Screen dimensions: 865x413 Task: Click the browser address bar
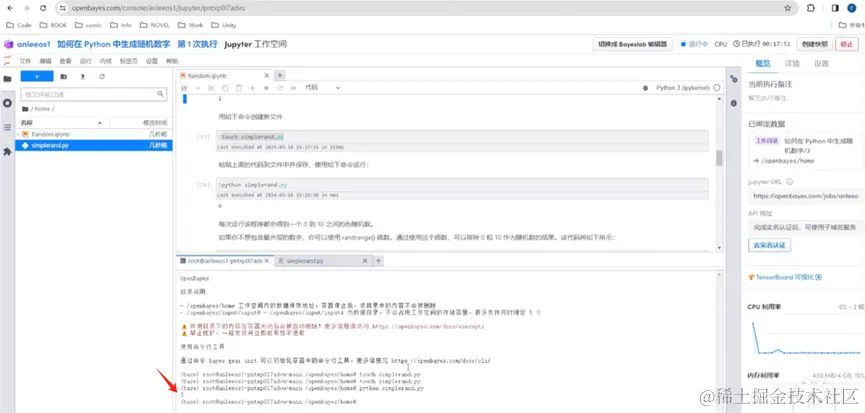419,8
